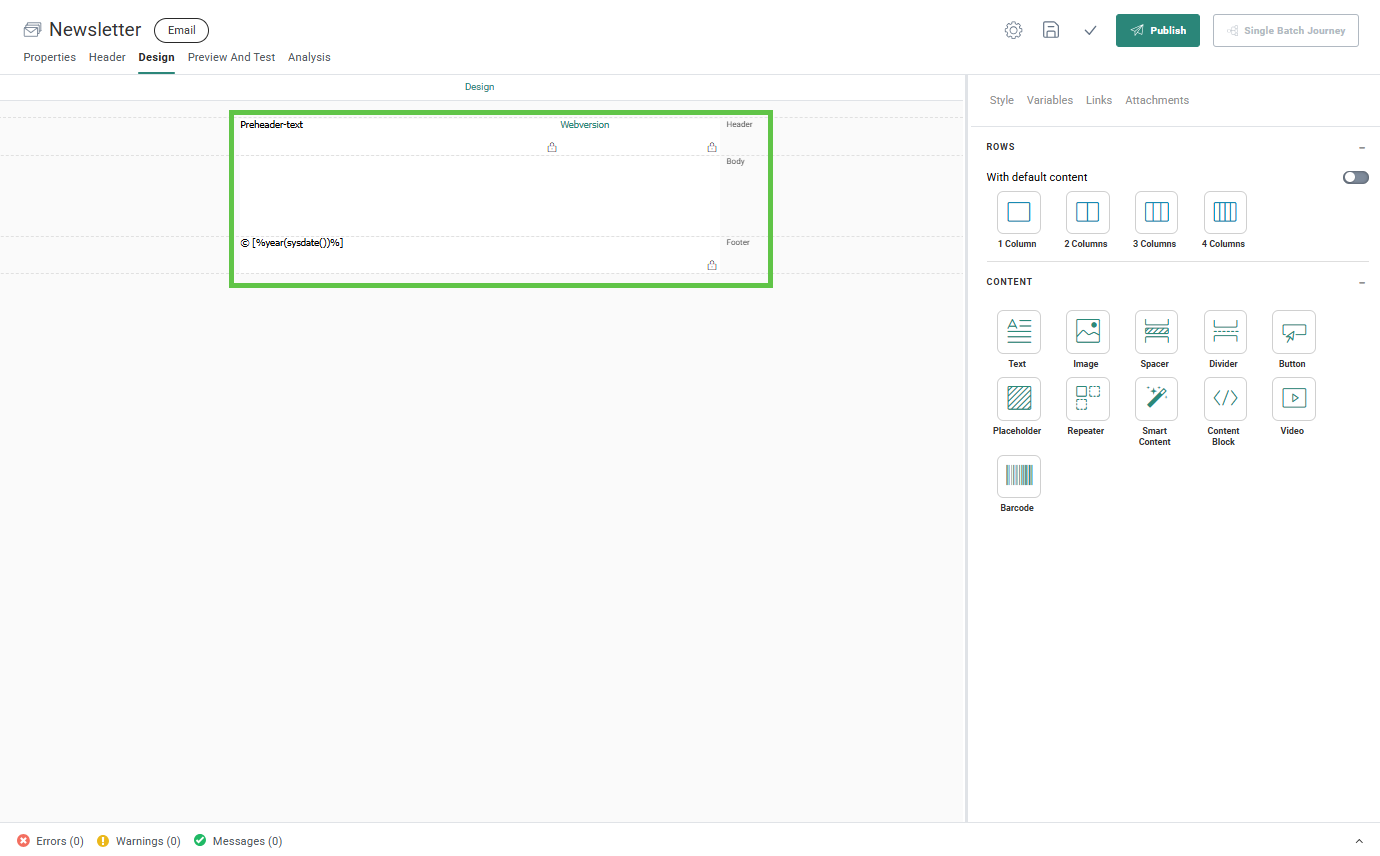
Task: Select the Spacer content icon
Action: pyautogui.click(x=1156, y=332)
